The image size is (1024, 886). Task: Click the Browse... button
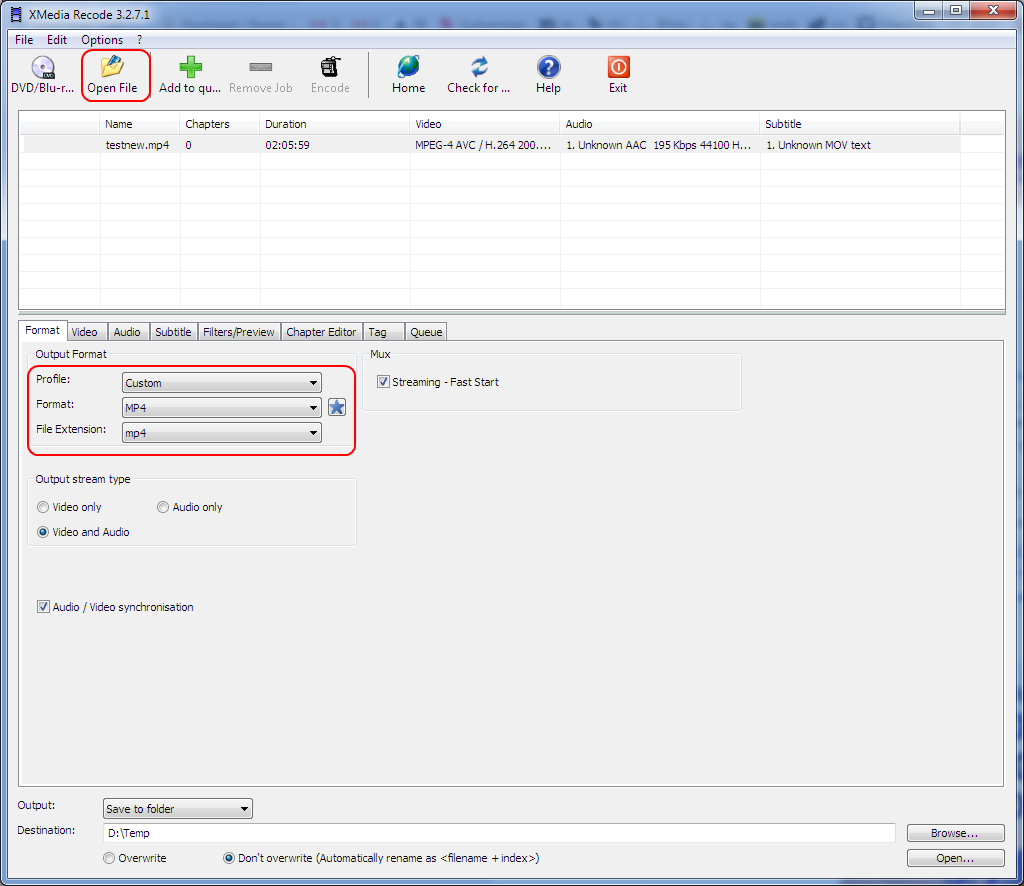pyautogui.click(x=955, y=833)
